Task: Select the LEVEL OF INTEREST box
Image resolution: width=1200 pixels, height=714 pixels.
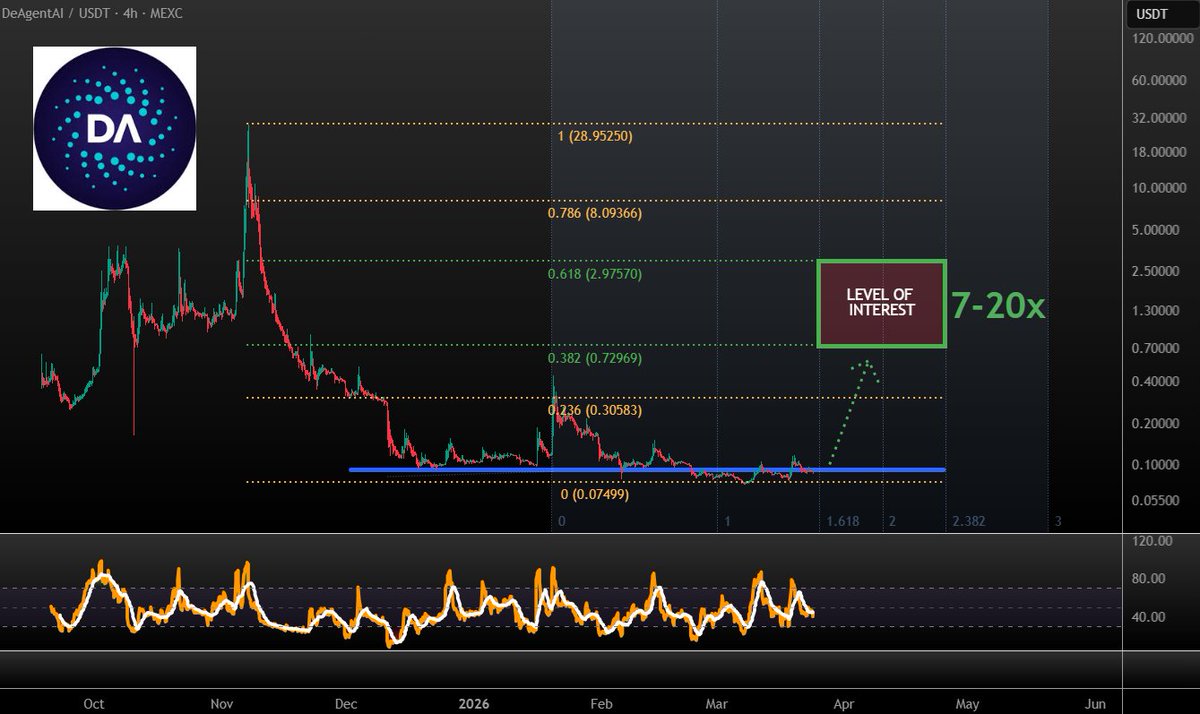Action: (881, 301)
